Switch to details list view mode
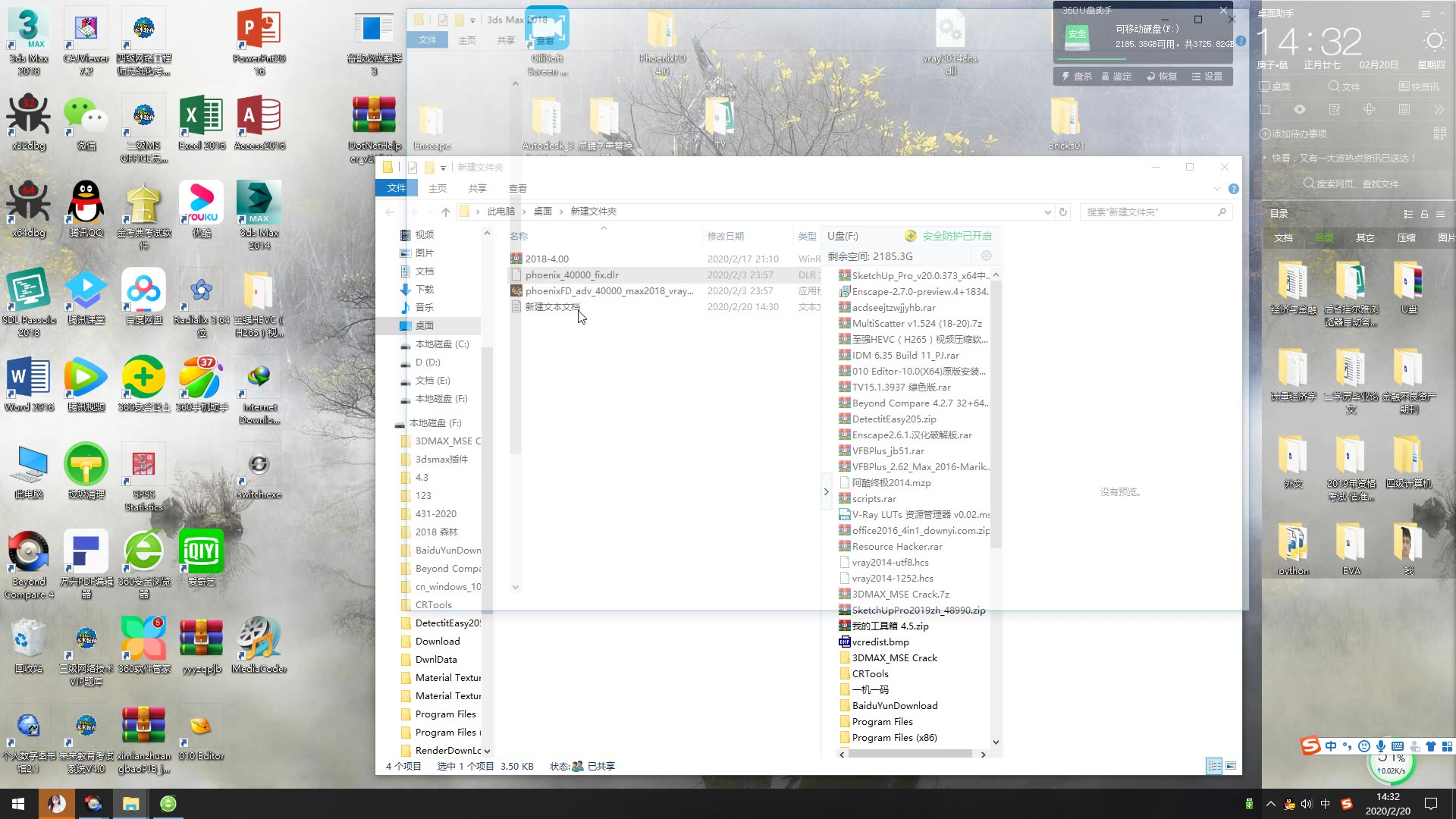 point(1213,767)
